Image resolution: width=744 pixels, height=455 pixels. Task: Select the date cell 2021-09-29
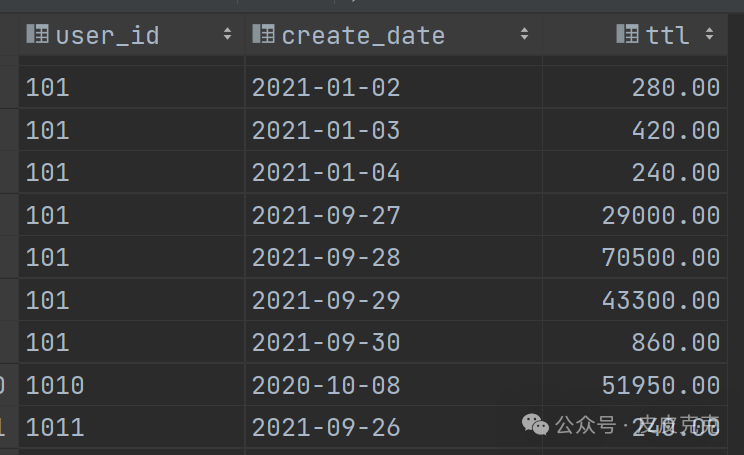click(325, 300)
